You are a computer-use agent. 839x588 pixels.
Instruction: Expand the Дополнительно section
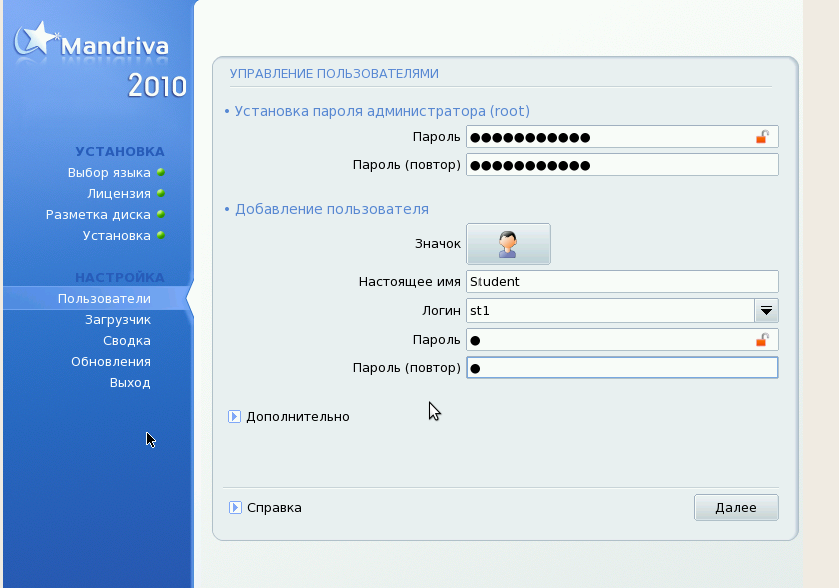click(x=234, y=416)
